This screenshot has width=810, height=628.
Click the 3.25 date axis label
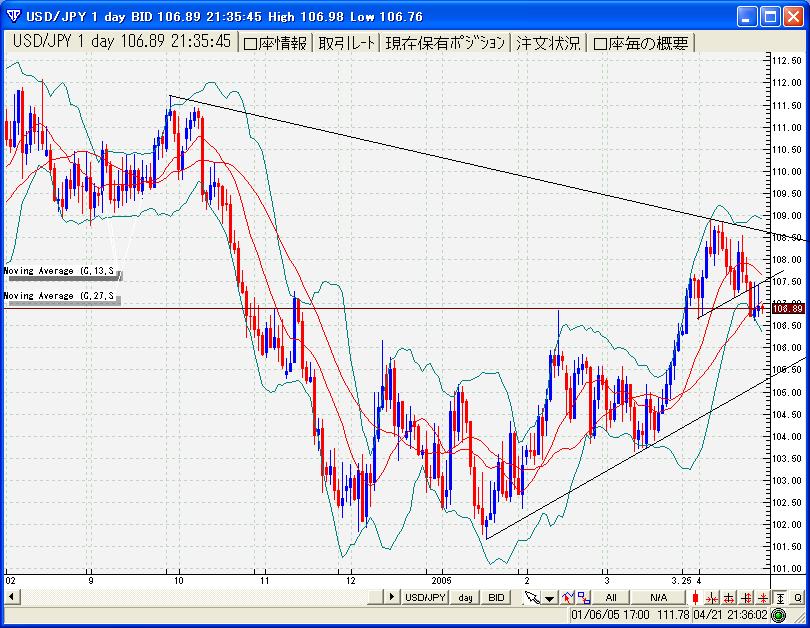coord(681,580)
